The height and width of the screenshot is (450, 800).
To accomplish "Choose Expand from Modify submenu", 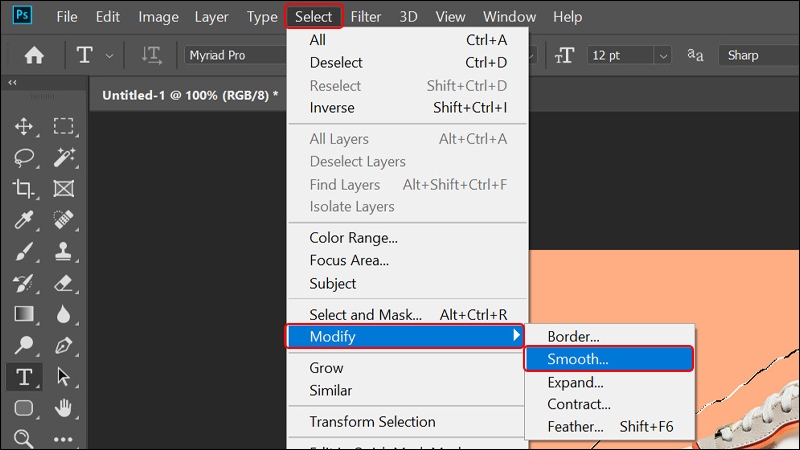I will 610,382.
